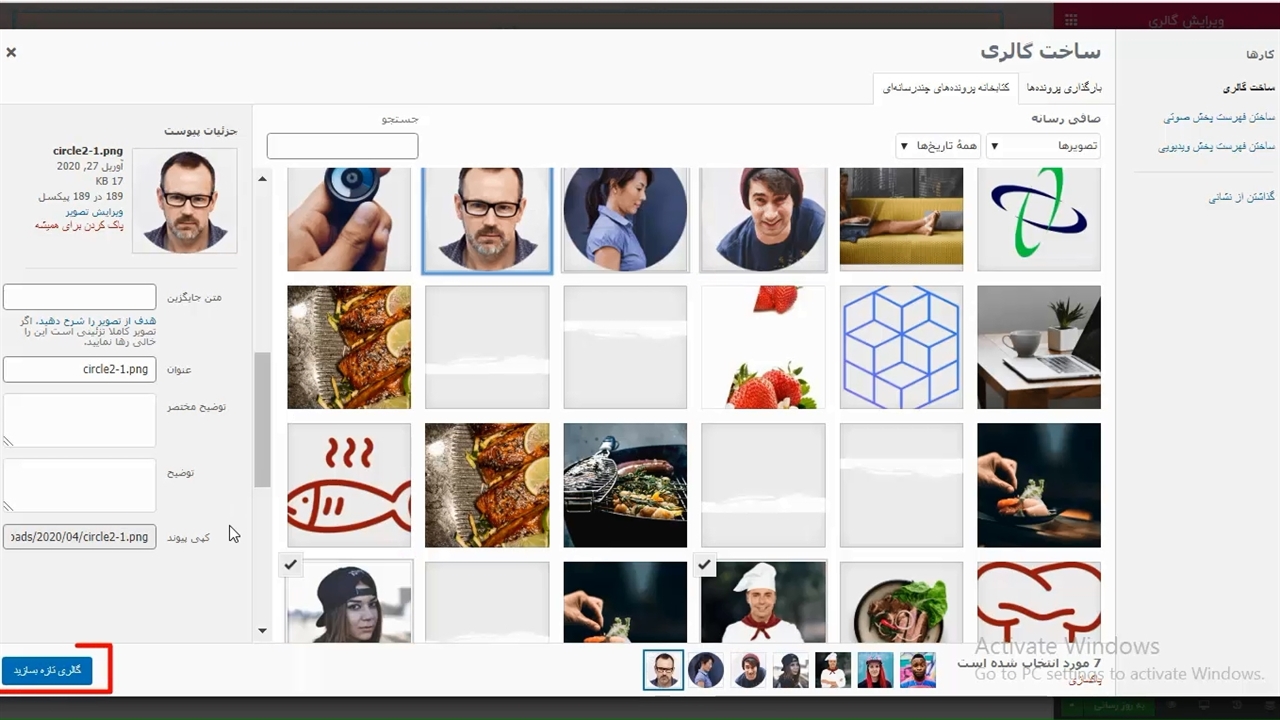Close the gallery dialog with the X icon
Screen dimensions: 1280x720
point(11,52)
